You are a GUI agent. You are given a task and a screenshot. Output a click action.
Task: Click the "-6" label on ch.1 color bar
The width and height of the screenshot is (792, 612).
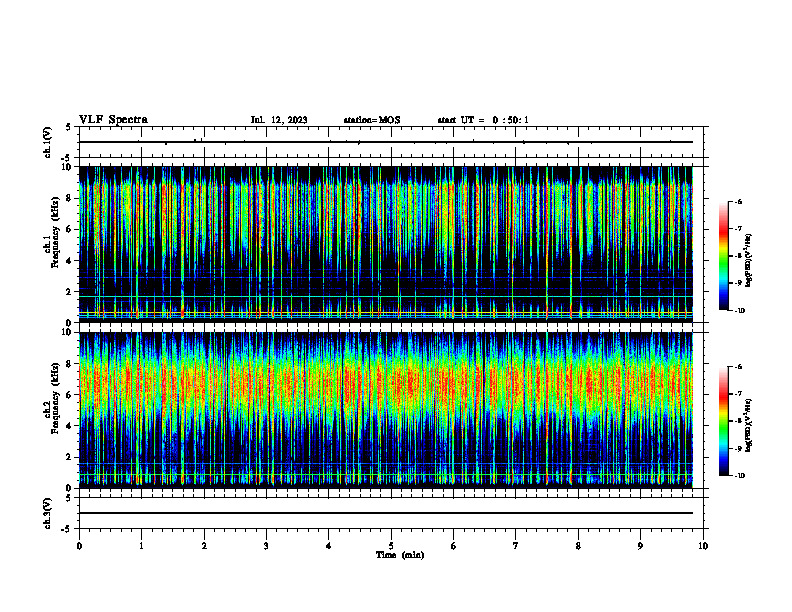(738, 201)
